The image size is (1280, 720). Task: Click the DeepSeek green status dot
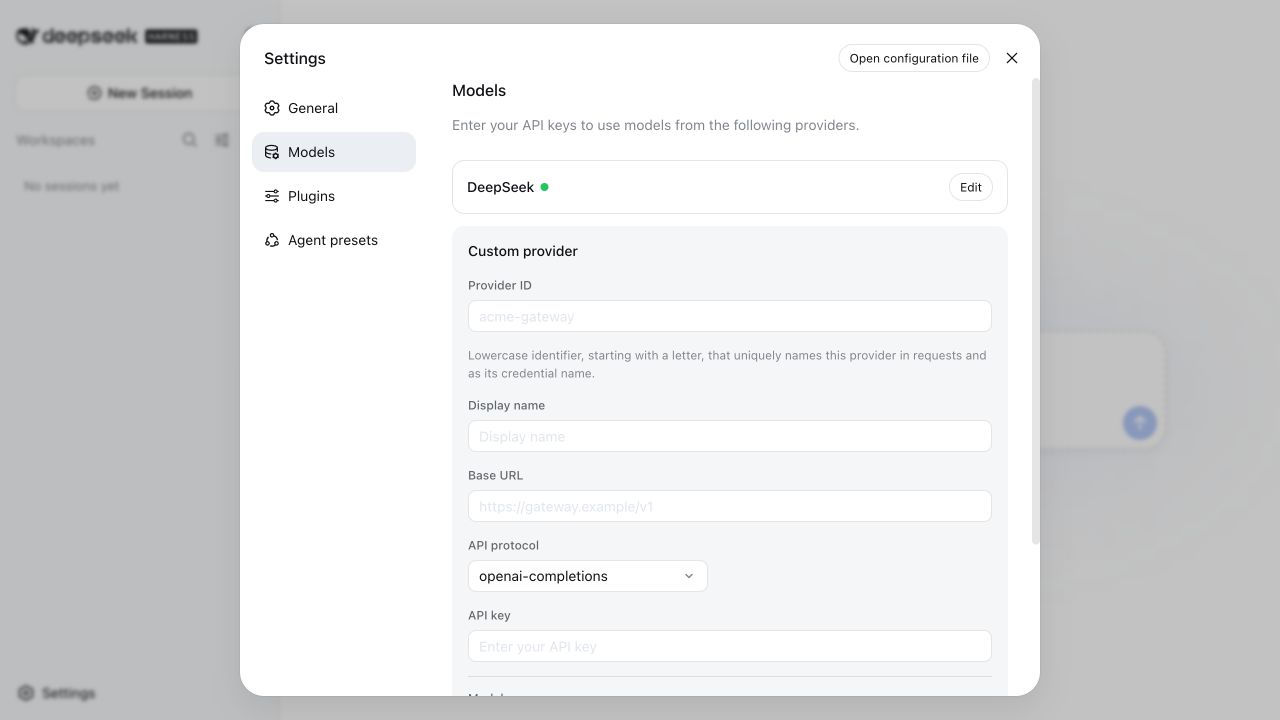(544, 187)
